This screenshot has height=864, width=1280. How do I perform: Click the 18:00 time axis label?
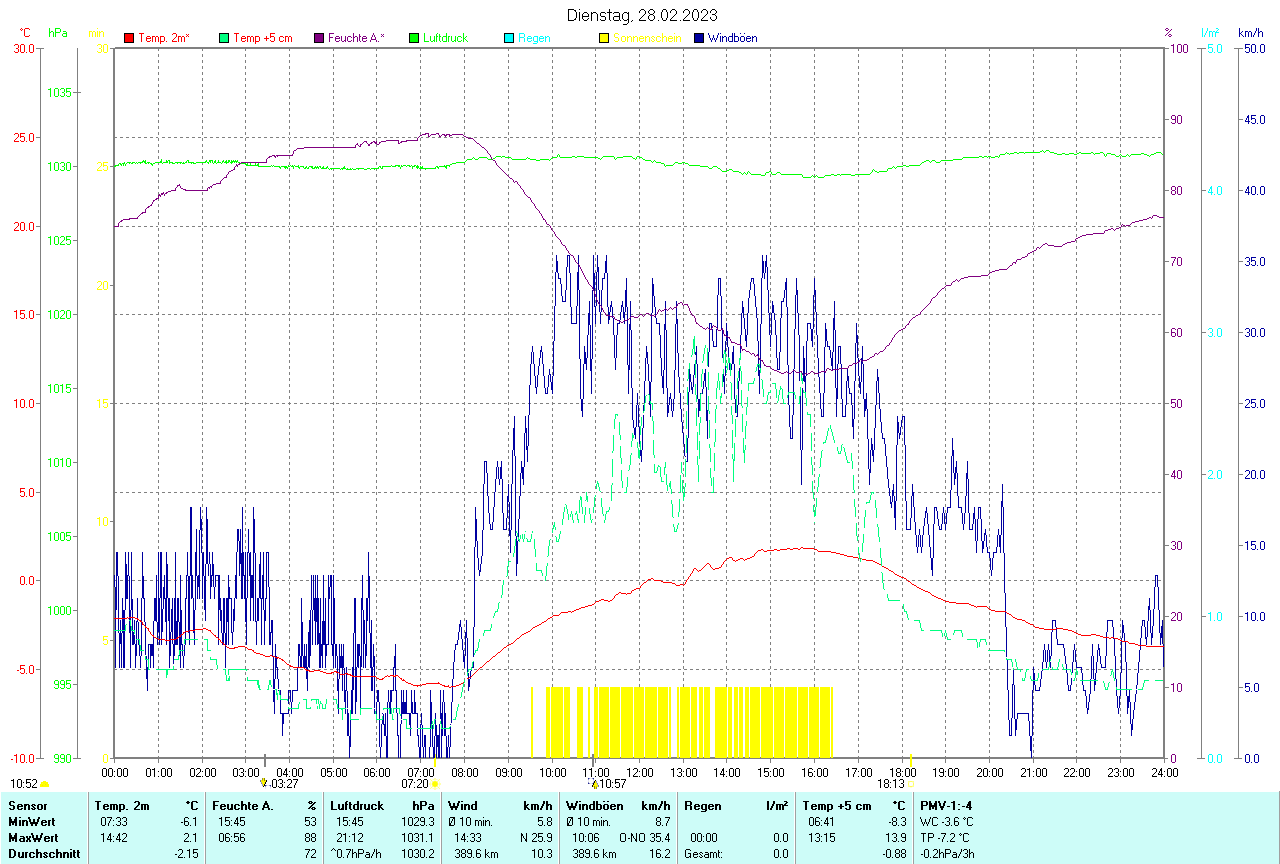click(x=902, y=772)
